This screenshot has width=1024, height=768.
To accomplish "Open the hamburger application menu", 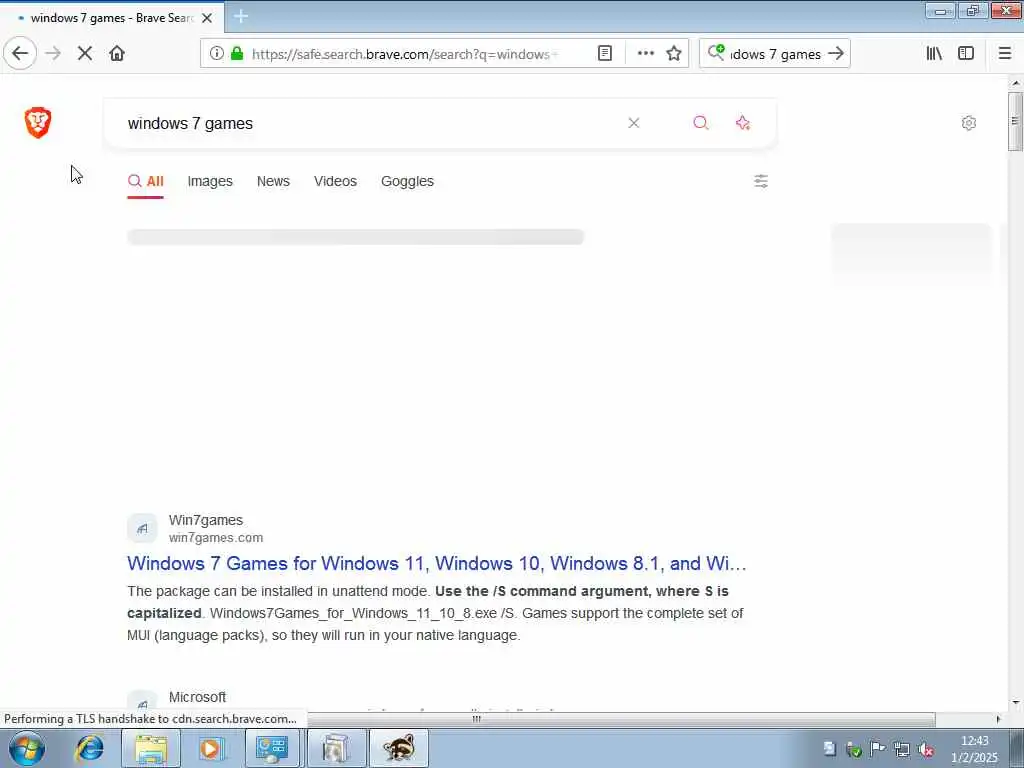I will click(x=1005, y=53).
